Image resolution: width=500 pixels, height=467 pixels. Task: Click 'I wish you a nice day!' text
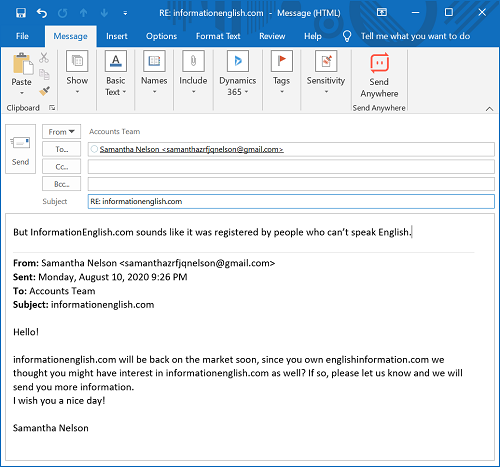coord(59,401)
